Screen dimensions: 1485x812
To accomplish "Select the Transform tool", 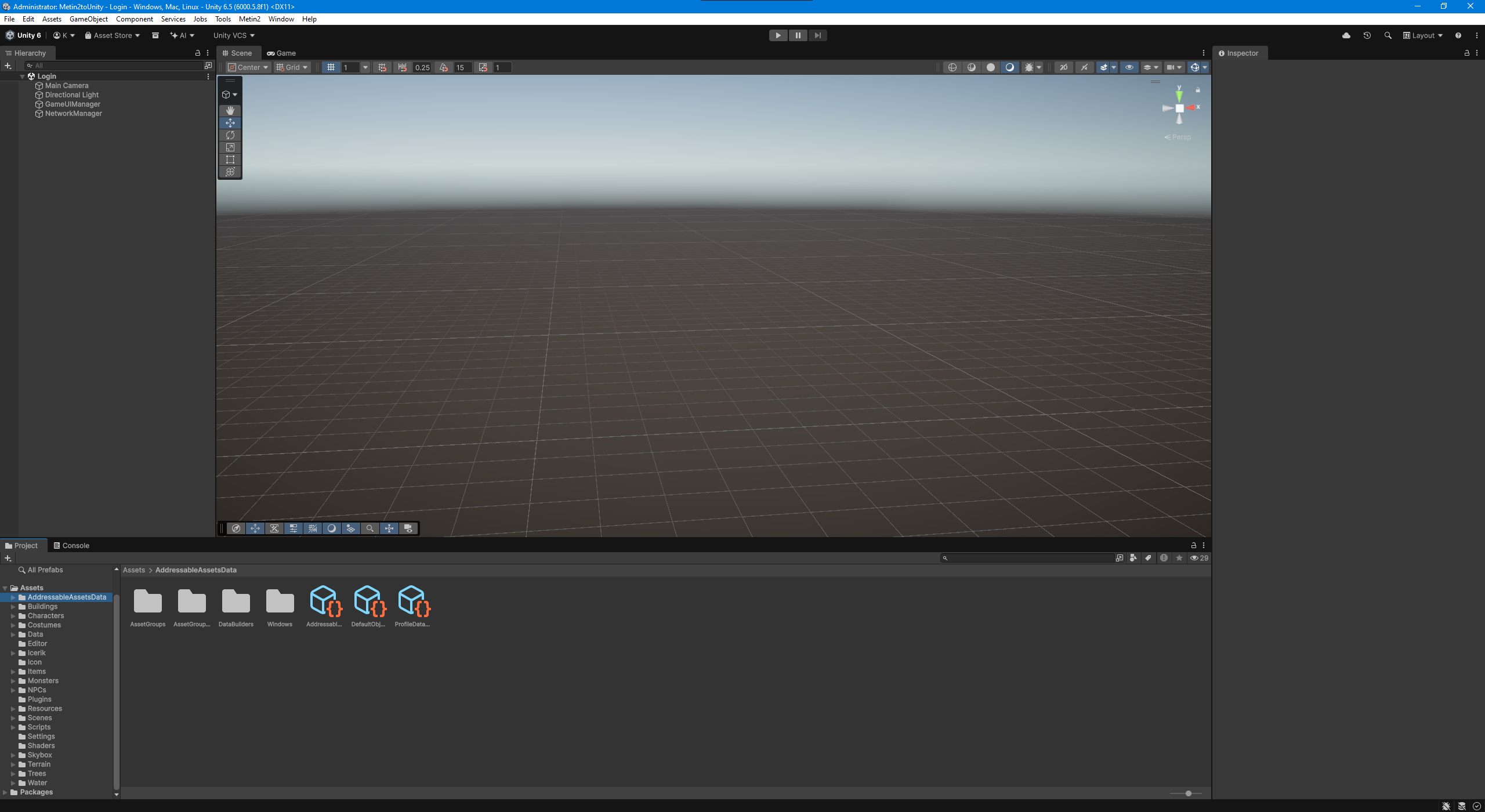I will 230,172.
